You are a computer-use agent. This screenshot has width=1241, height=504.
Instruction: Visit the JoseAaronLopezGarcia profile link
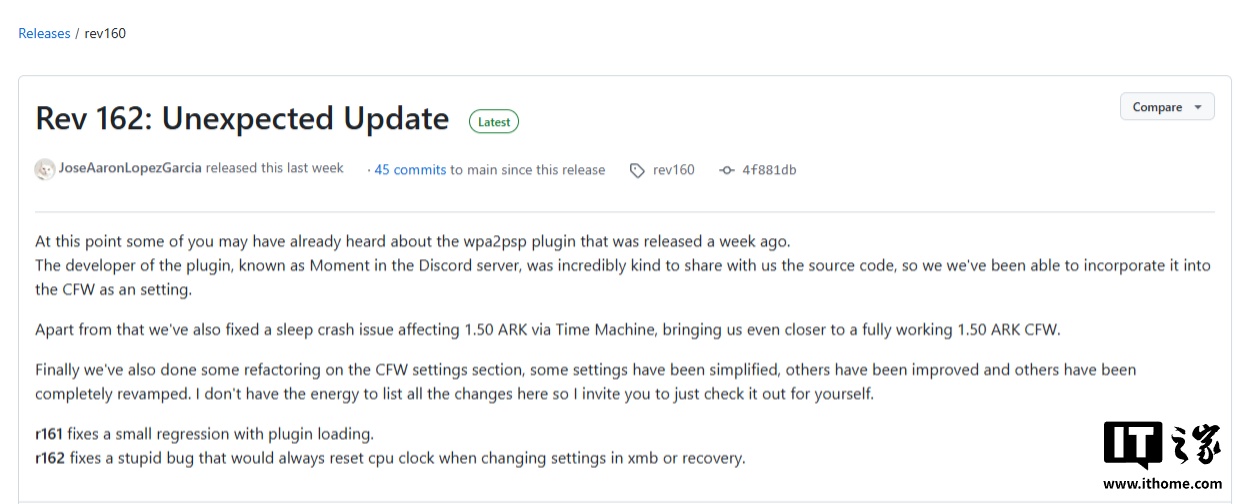130,168
